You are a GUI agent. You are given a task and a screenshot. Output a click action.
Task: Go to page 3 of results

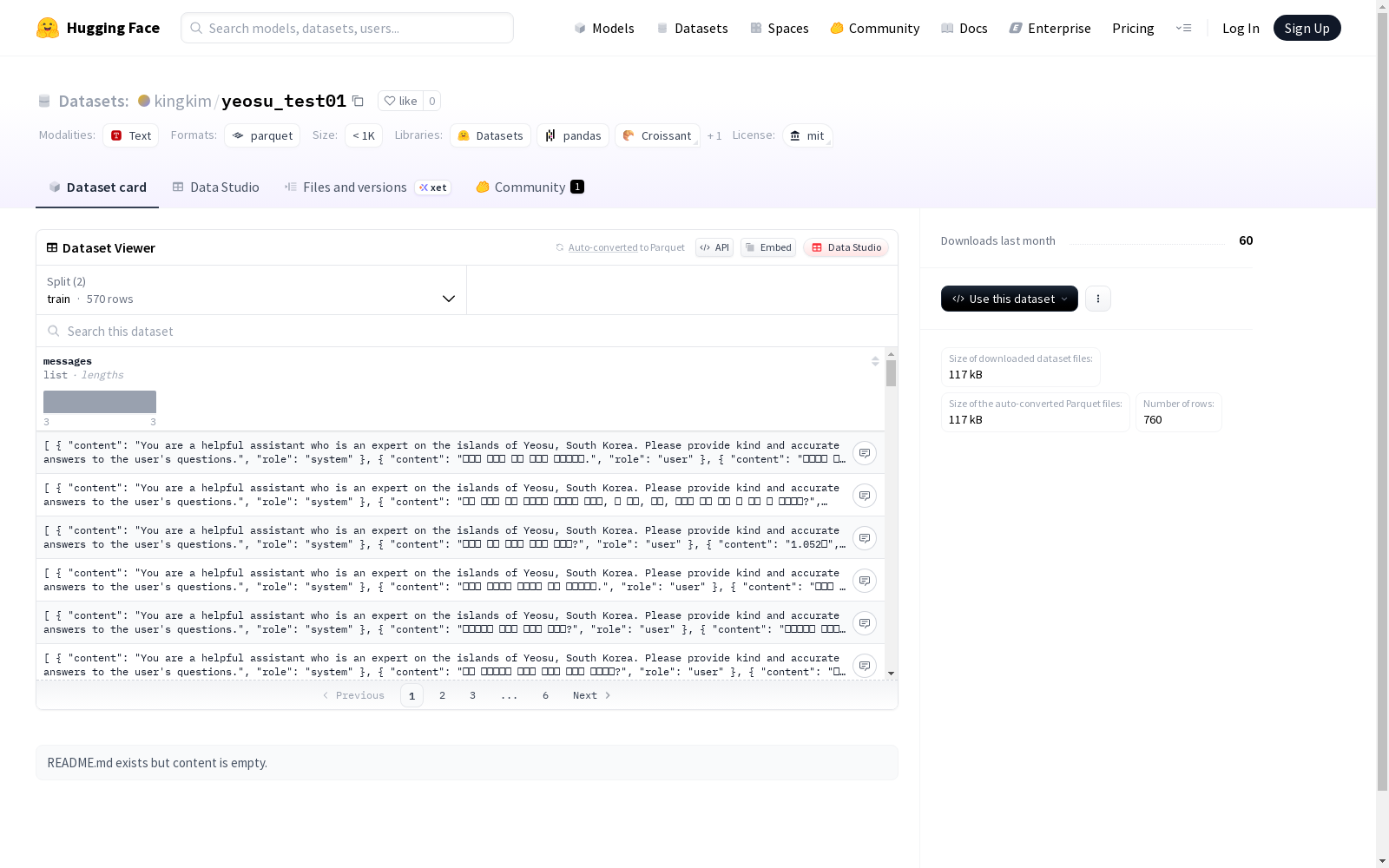473,695
